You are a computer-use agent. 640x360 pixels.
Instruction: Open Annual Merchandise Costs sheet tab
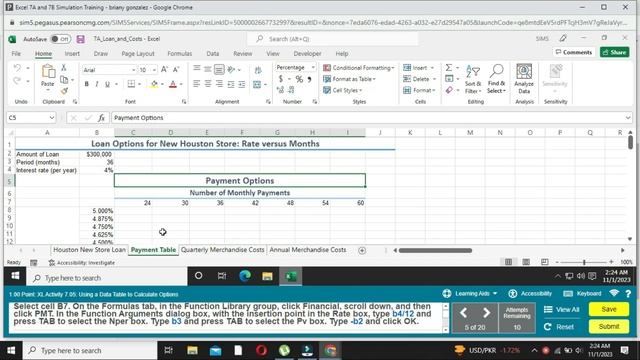pos(308,250)
